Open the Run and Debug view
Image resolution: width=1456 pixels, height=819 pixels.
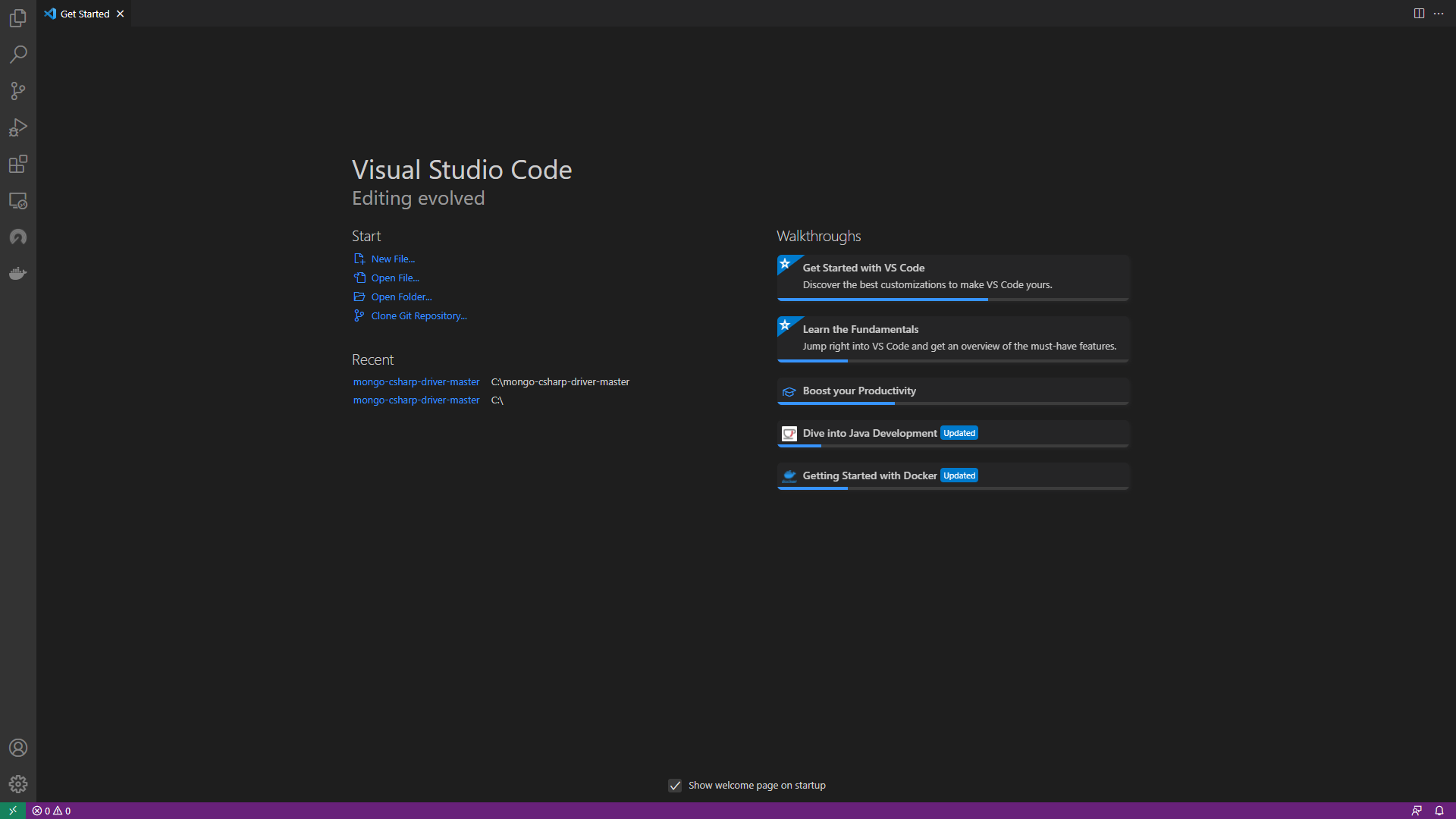(x=18, y=127)
